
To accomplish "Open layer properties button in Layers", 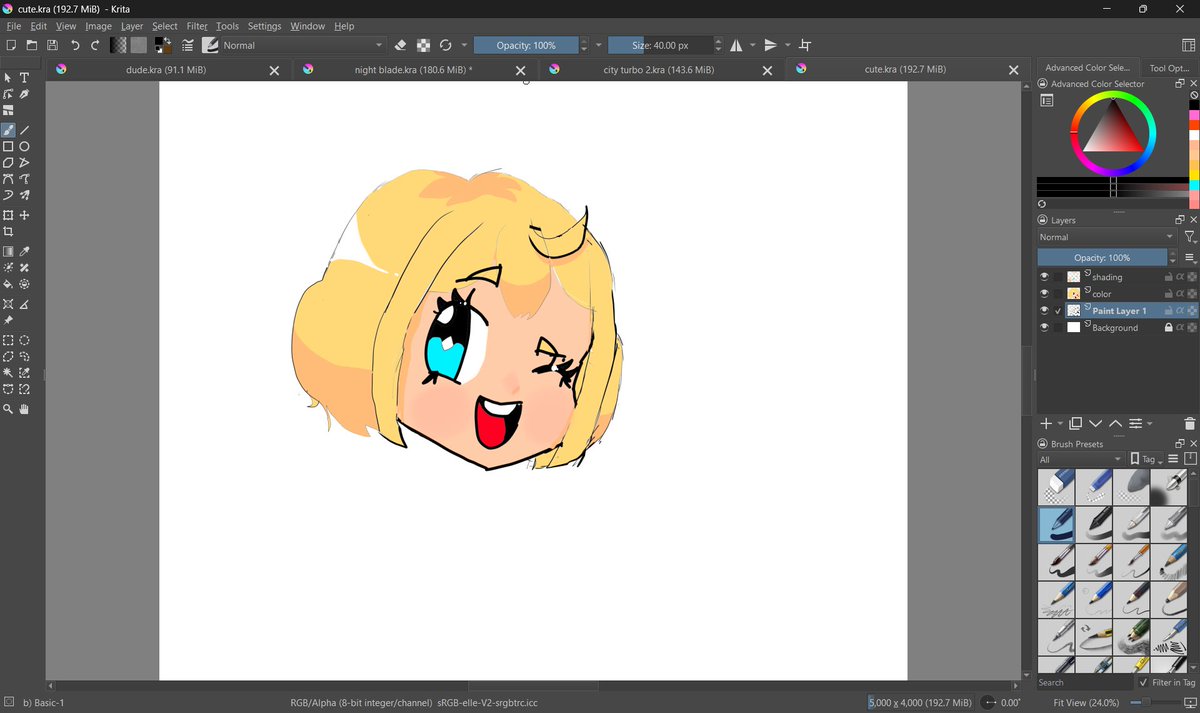I will coord(1136,424).
